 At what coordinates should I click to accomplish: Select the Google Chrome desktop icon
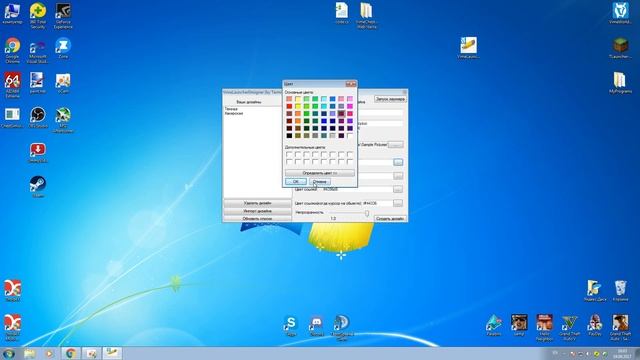pos(12,51)
